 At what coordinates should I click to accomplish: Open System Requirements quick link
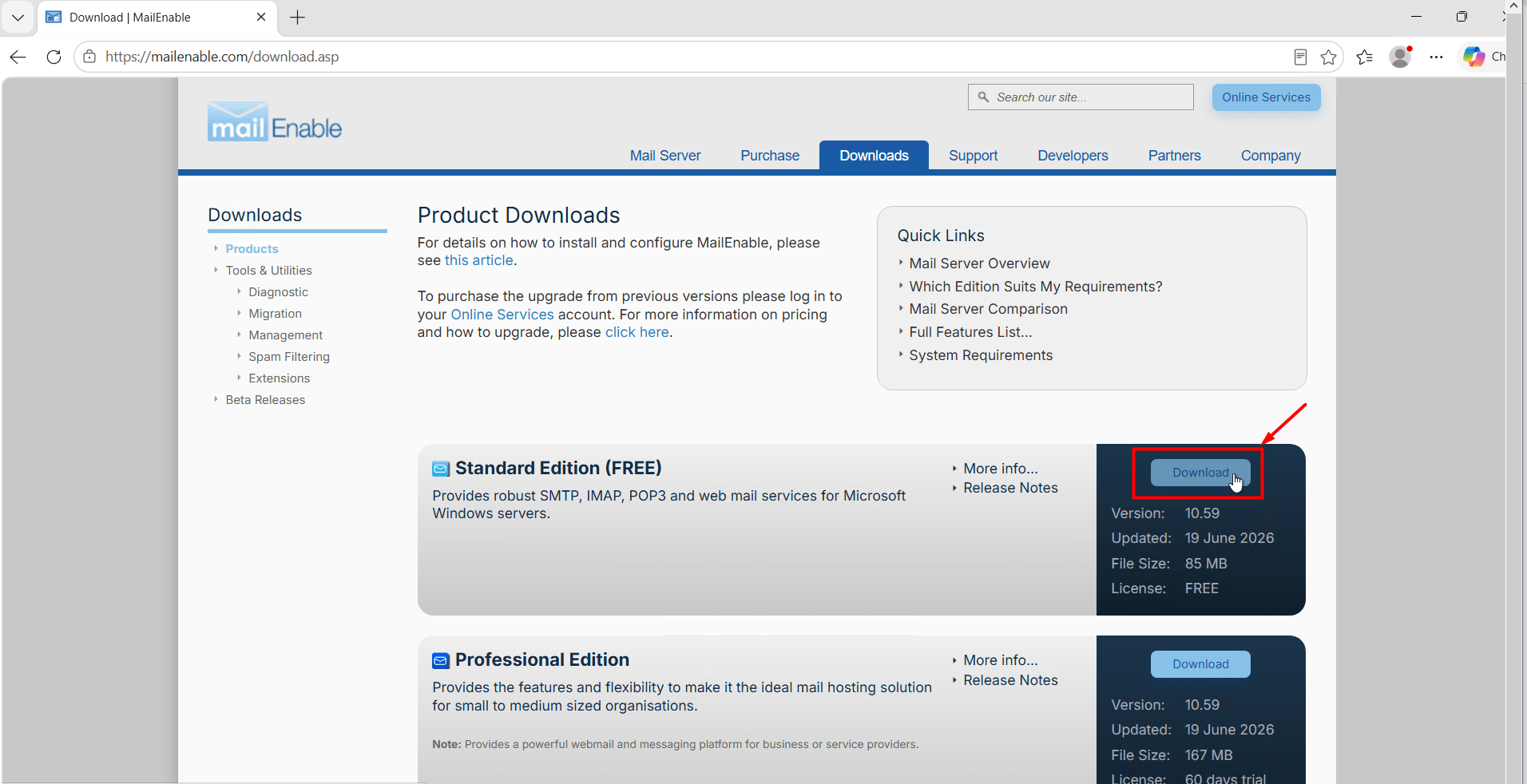point(981,355)
